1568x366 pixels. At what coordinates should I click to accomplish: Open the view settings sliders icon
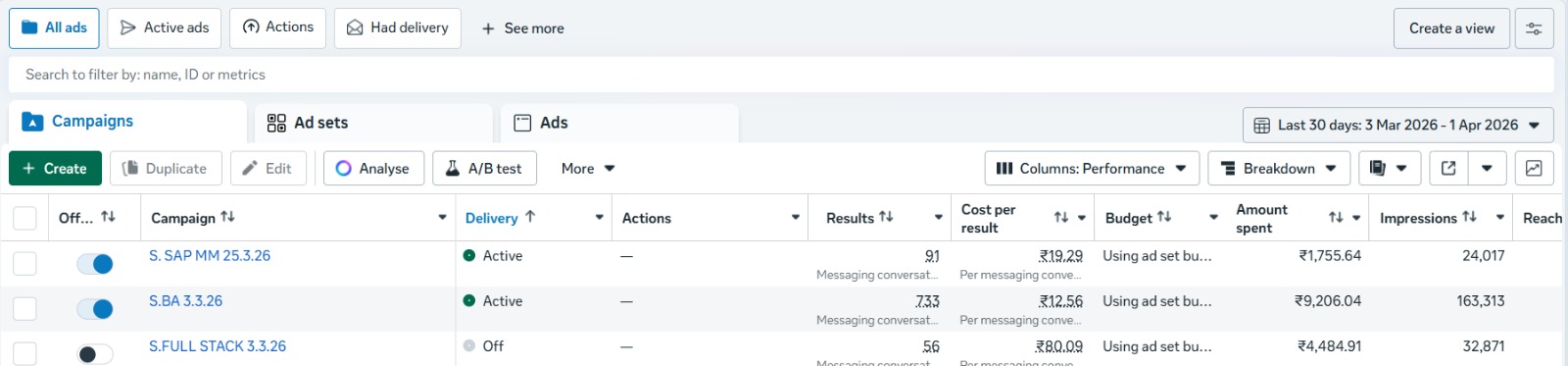(1534, 28)
